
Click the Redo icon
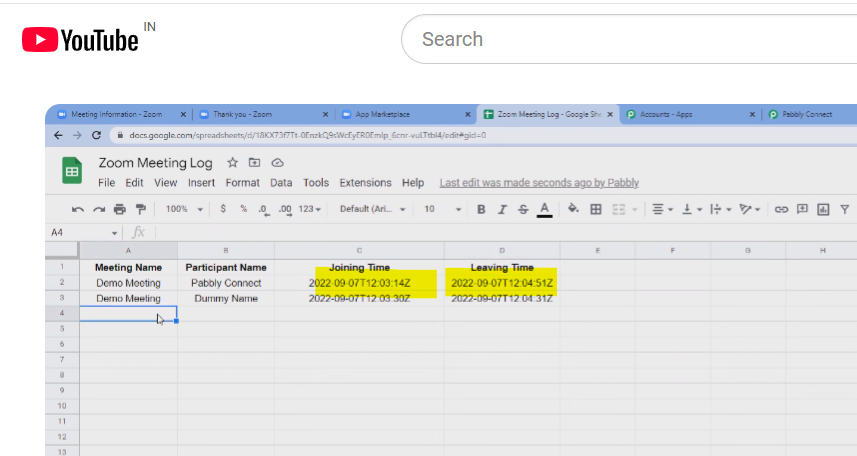98,209
